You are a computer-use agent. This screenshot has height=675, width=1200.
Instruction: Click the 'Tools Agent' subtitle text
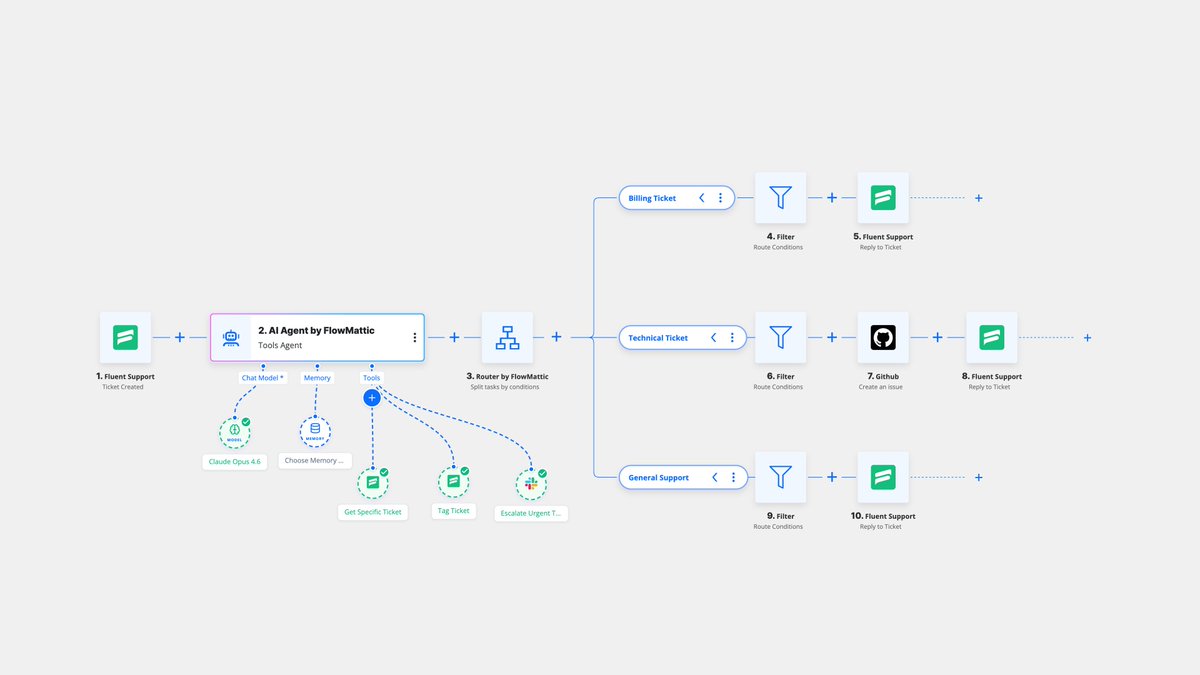click(x=282, y=345)
